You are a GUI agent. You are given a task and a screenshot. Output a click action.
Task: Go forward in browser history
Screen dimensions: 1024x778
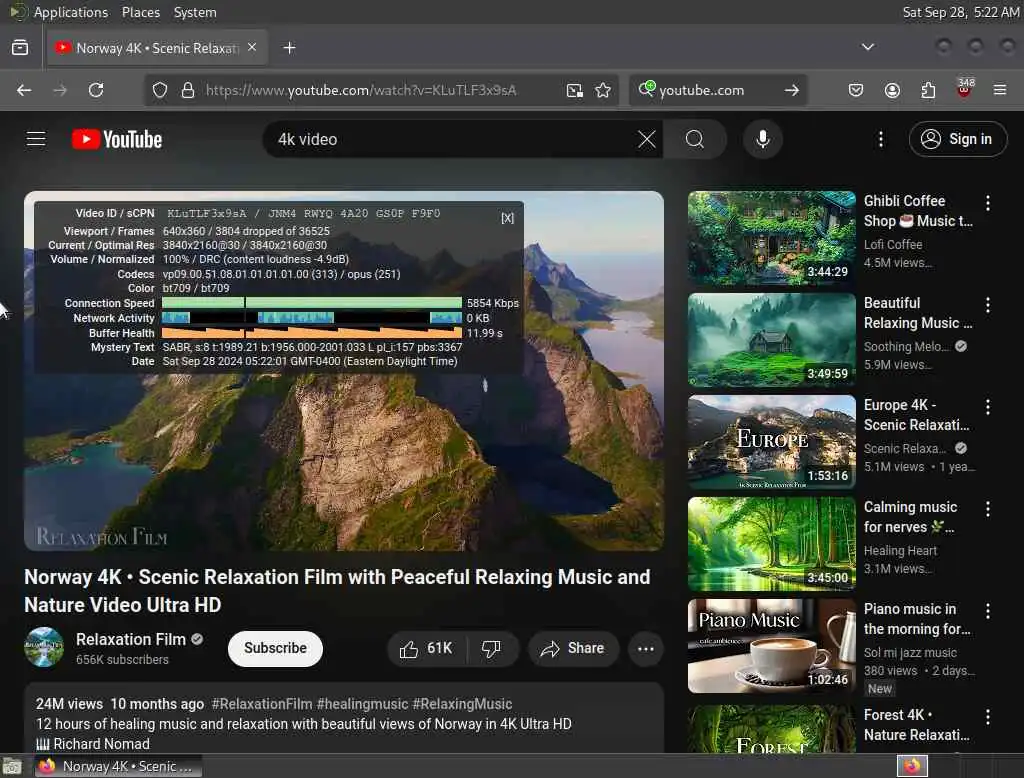click(60, 90)
